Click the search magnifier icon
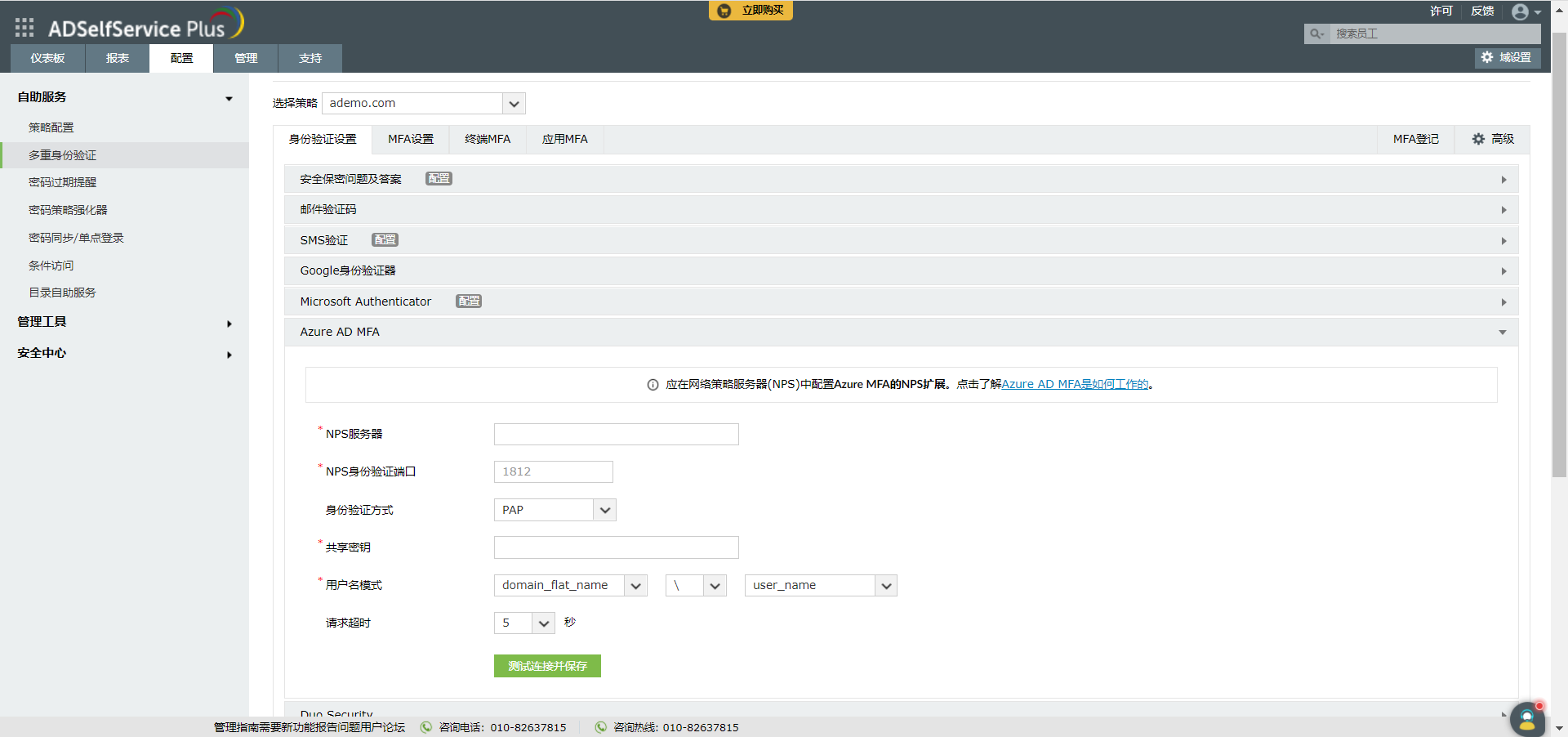The width and height of the screenshot is (1568, 737). [1316, 33]
